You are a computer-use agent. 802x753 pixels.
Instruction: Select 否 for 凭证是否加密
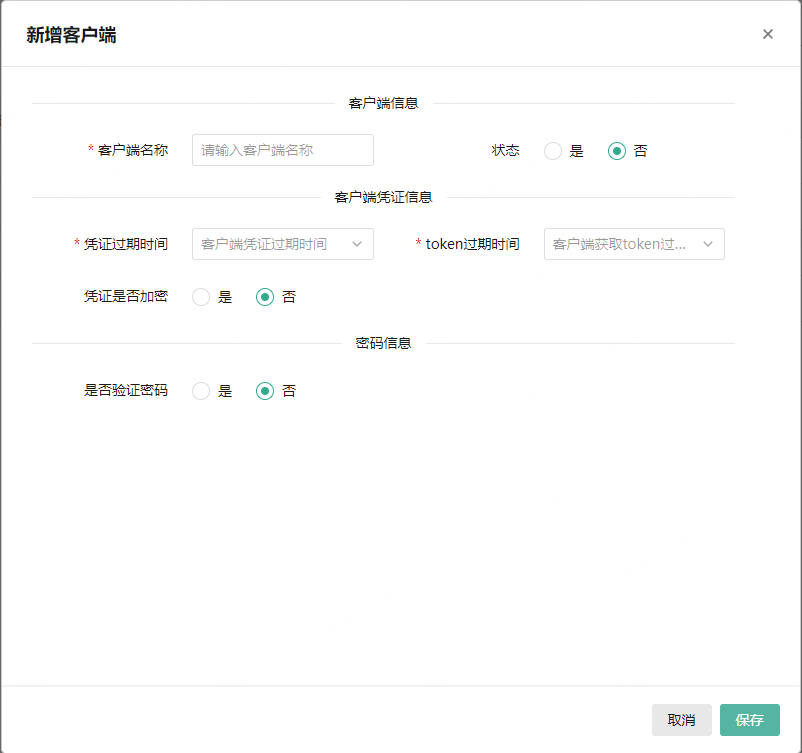click(263, 297)
